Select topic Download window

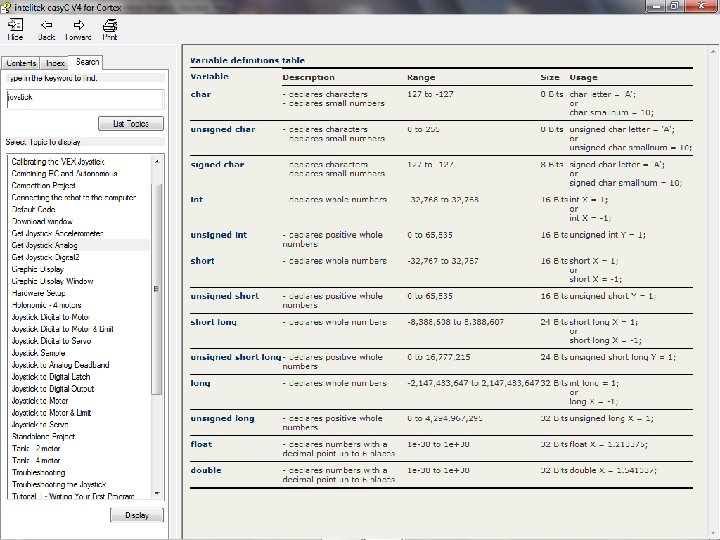[42, 221]
